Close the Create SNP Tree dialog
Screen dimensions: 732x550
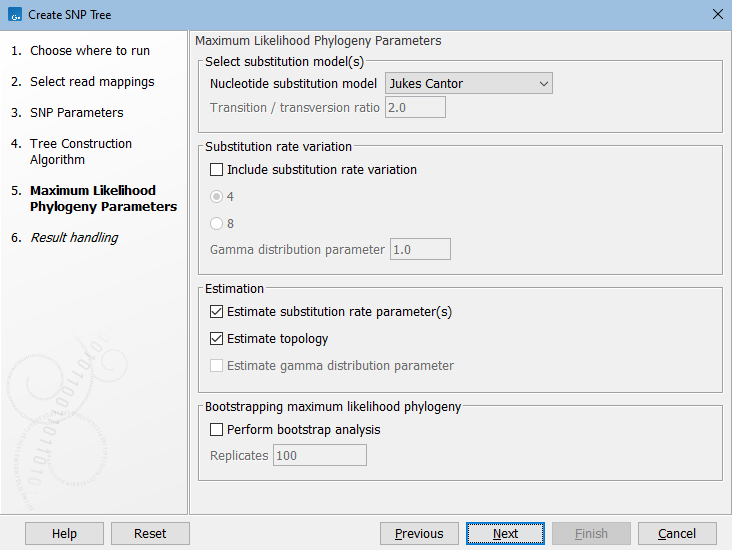(x=716, y=14)
